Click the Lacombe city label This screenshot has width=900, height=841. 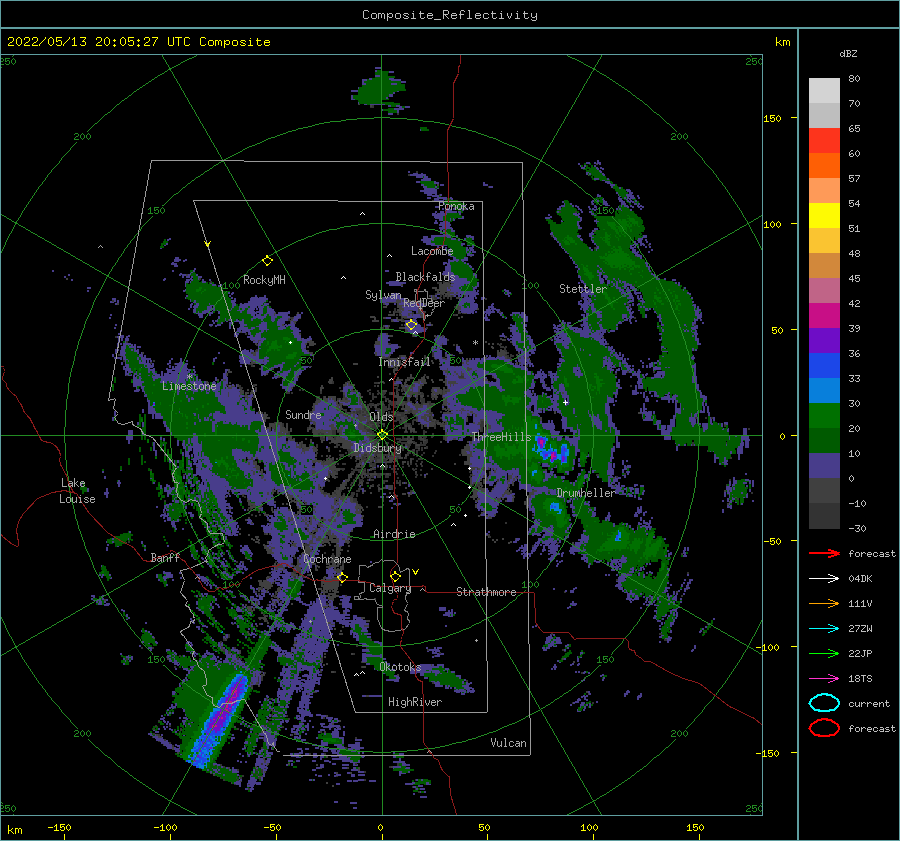pos(432,251)
